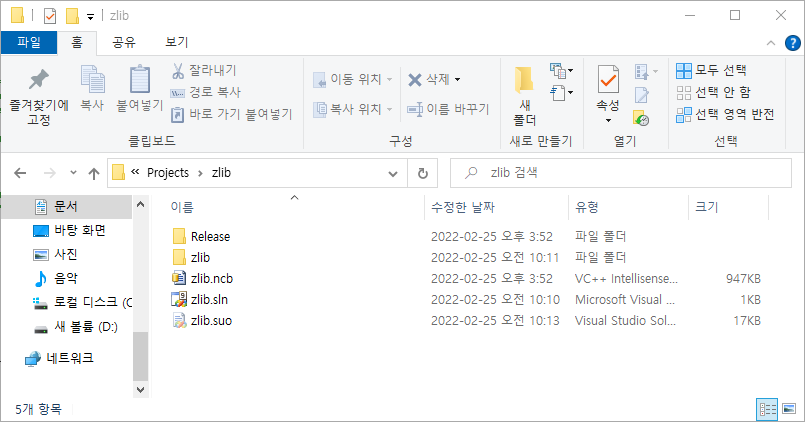Expand address bar history dropdown

pyautogui.click(x=393, y=174)
